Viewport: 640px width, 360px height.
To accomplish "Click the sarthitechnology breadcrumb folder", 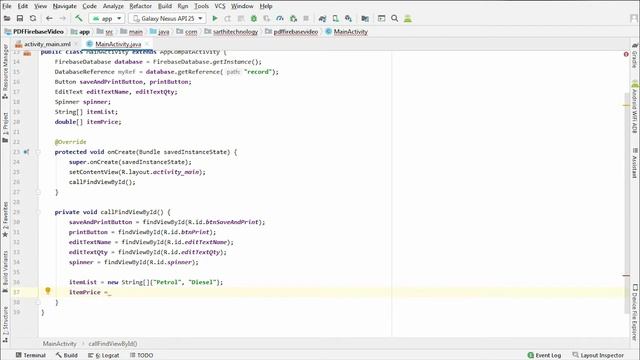I will (236, 31).
